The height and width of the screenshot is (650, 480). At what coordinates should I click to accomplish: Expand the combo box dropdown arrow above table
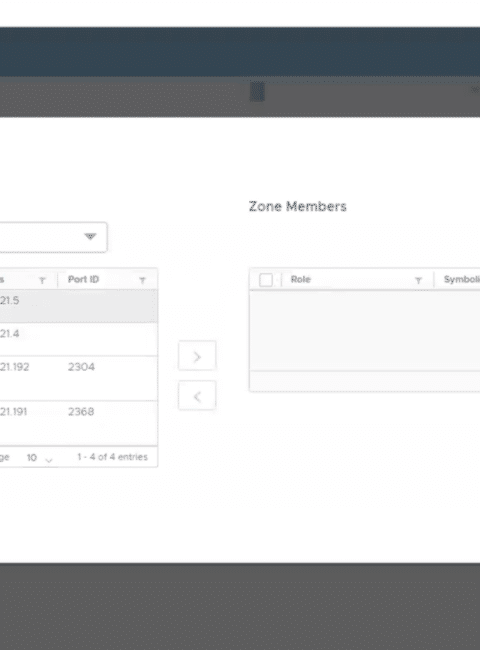(x=90, y=237)
